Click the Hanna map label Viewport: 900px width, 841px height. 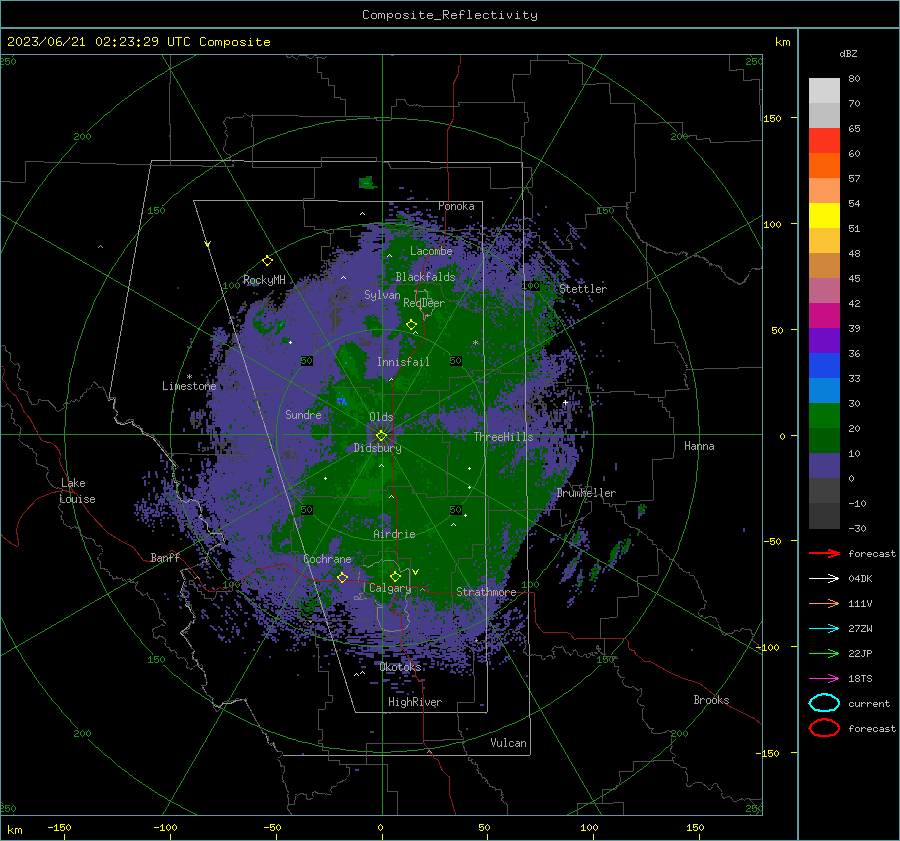(699, 446)
